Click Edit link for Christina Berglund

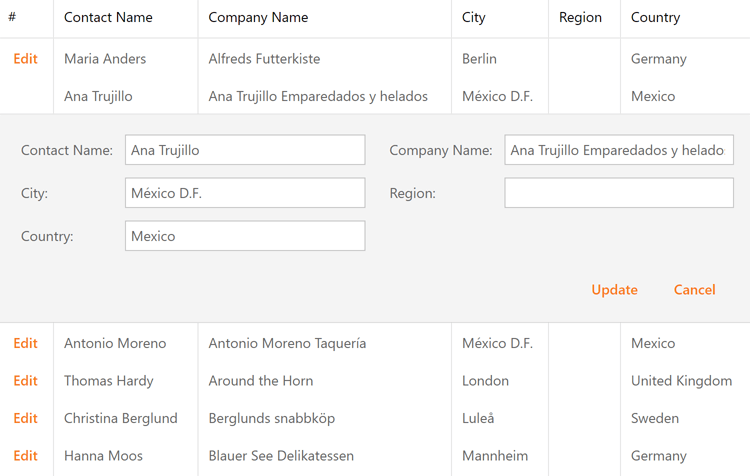click(26, 418)
